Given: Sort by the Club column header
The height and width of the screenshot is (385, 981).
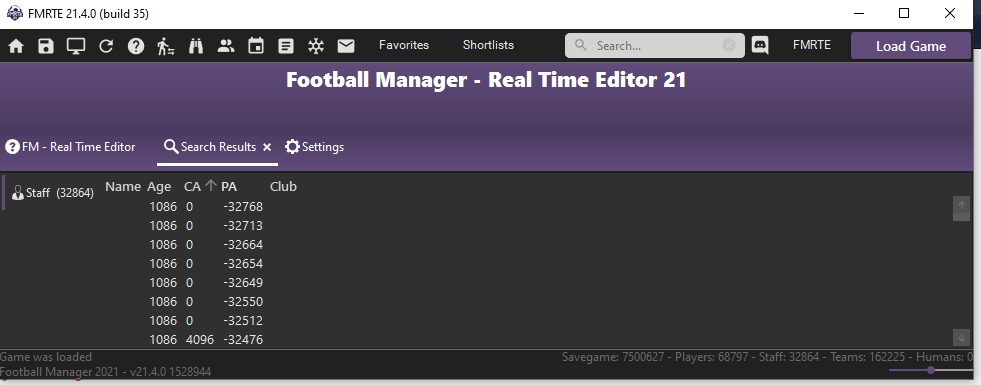Looking at the screenshot, I should [283, 187].
